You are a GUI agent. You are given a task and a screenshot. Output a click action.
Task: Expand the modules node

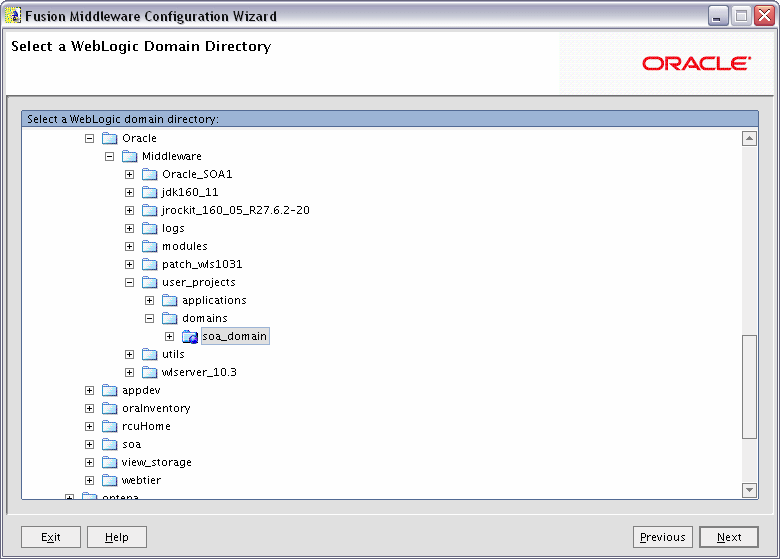point(129,247)
